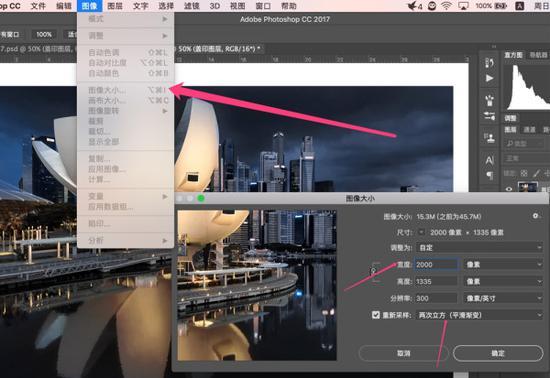The image size is (550, 378).
Task: Open the History panel icon
Action: coord(489,63)
